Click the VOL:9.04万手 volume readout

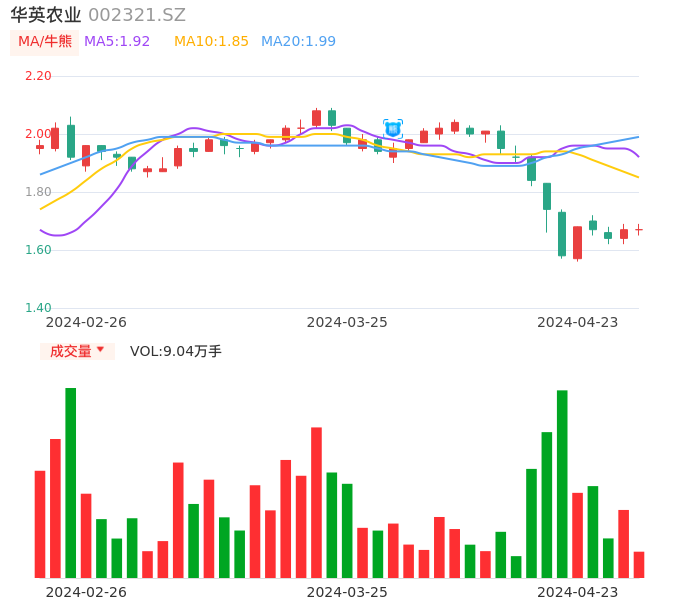[176, 351]
